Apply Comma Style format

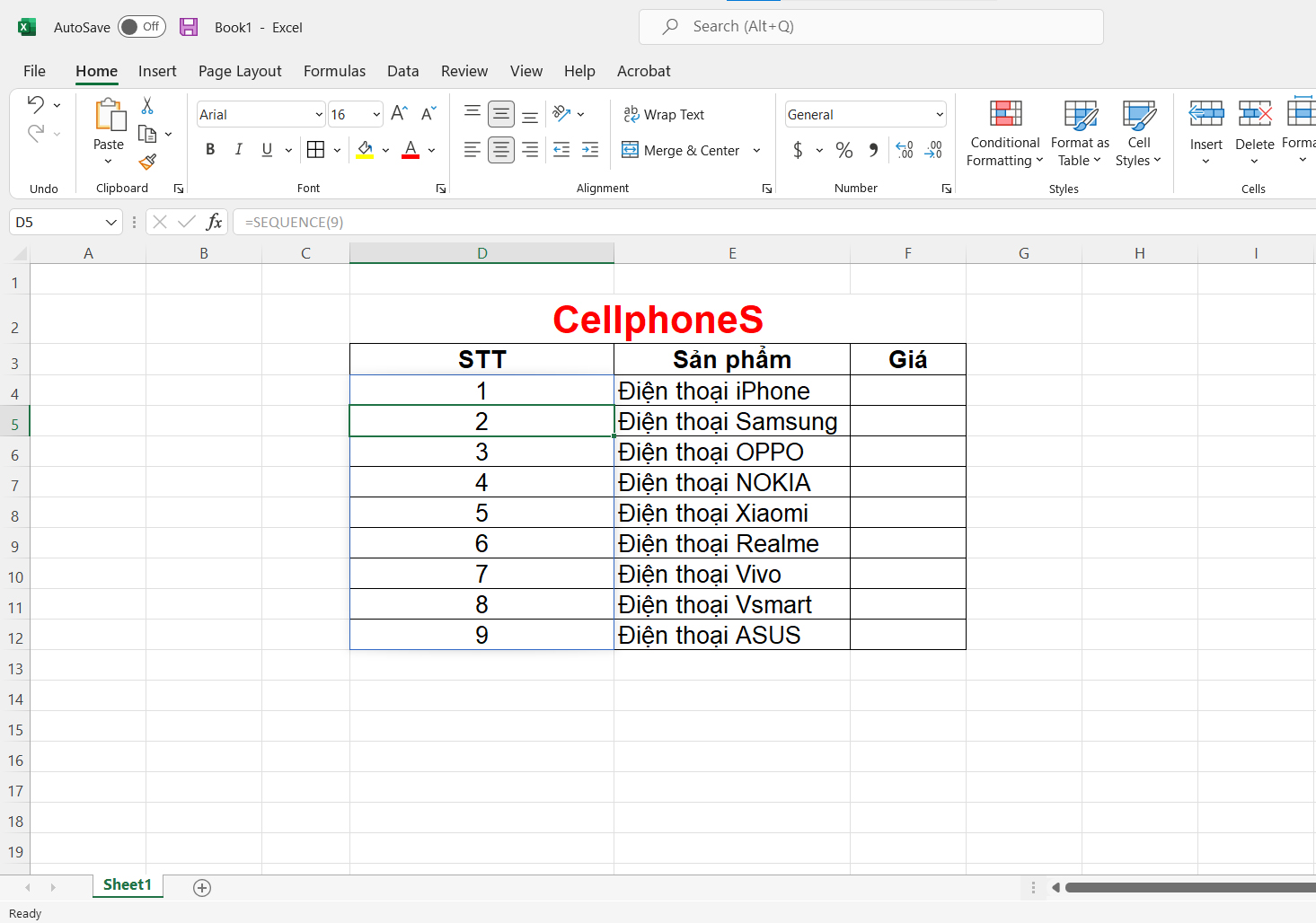[873, 150]
